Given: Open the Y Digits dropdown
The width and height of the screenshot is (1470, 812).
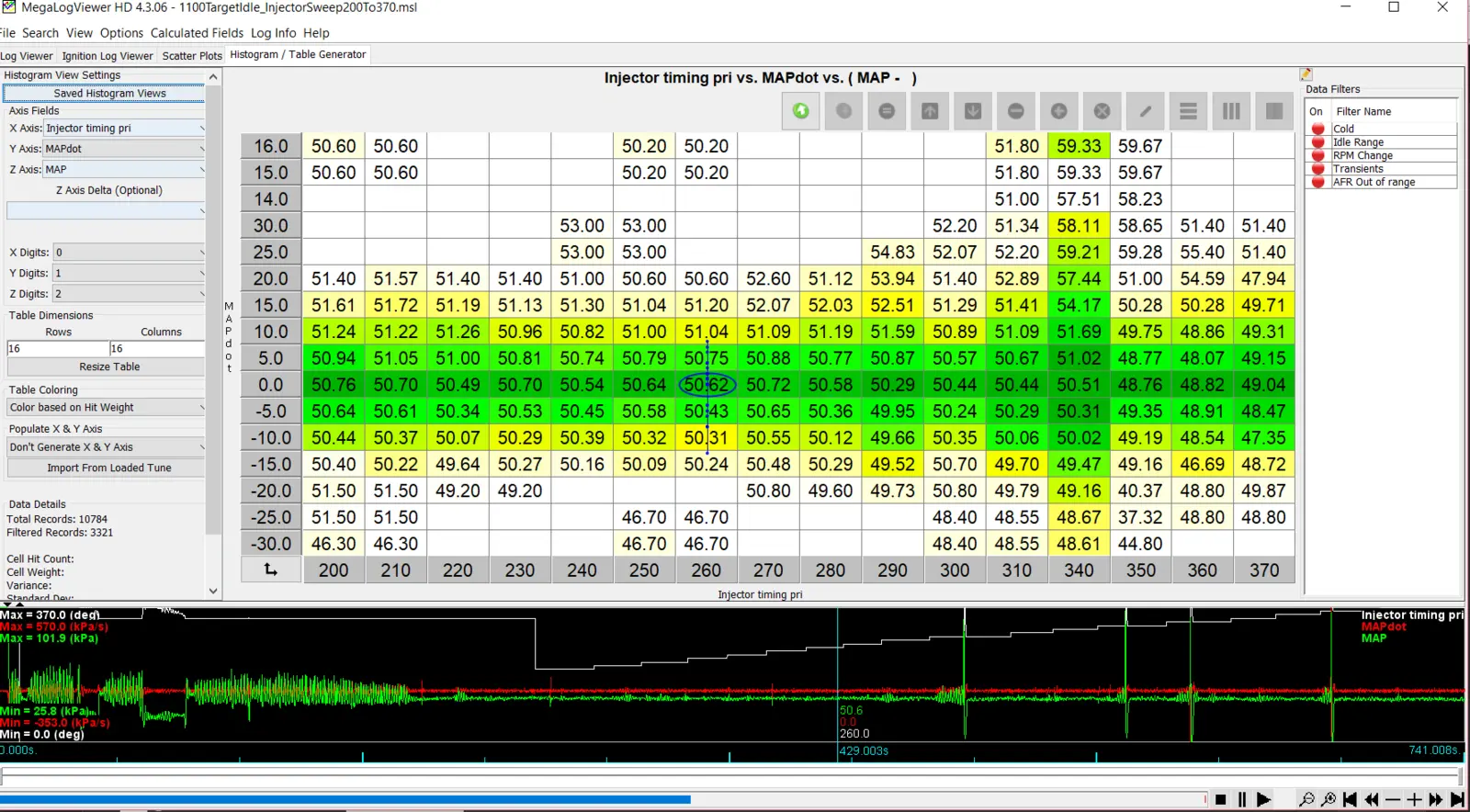Looking at the screenshot, I should (129, 273).
